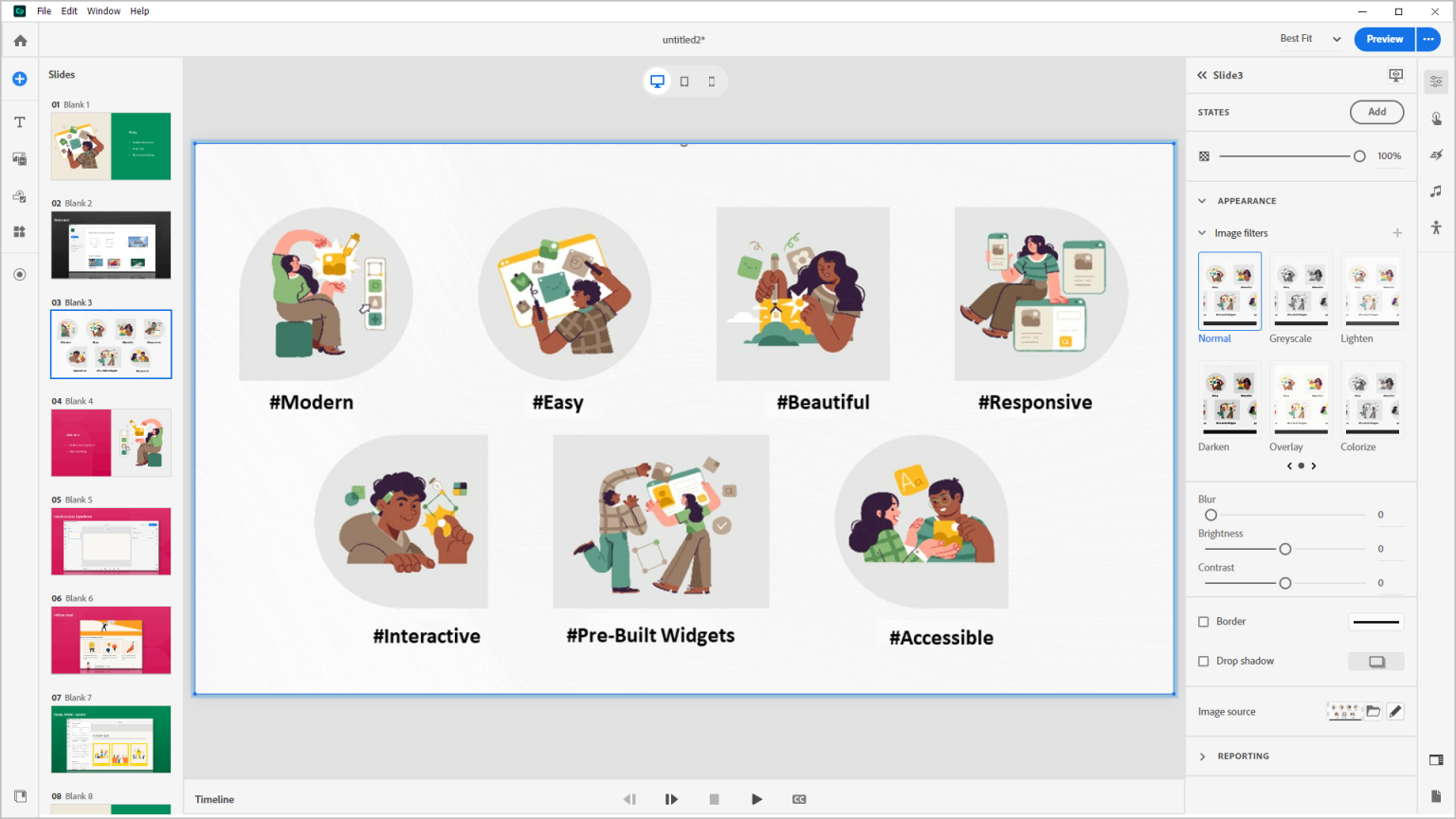The width and height of the screenshot is (1456, 819).
Task: Open the Accessibility panel icon
Action: [x=1436, y=227]
